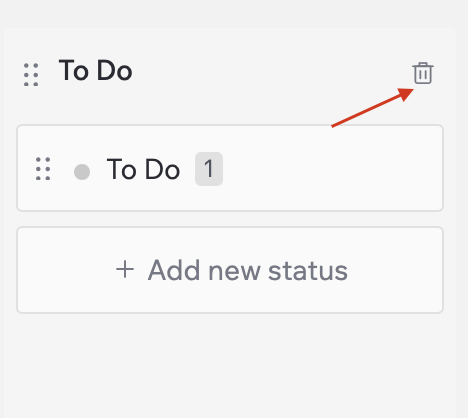Image resolution: width=468 pixels, height=418 pixels.
Task: Select the To Do status card
Action: [230, 168]
